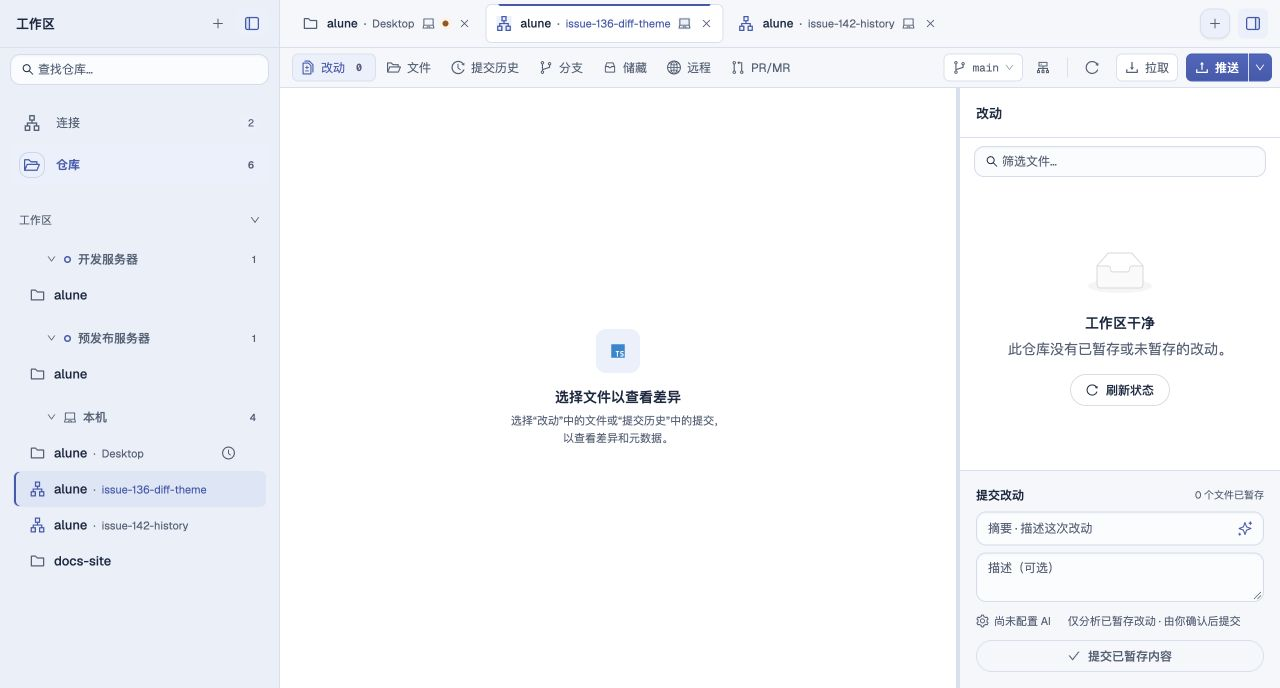This screenshot has height=688, width=1280.
Task: Click the issue-142-history worktree icon in sidebar
Action: tap(37, 525)
